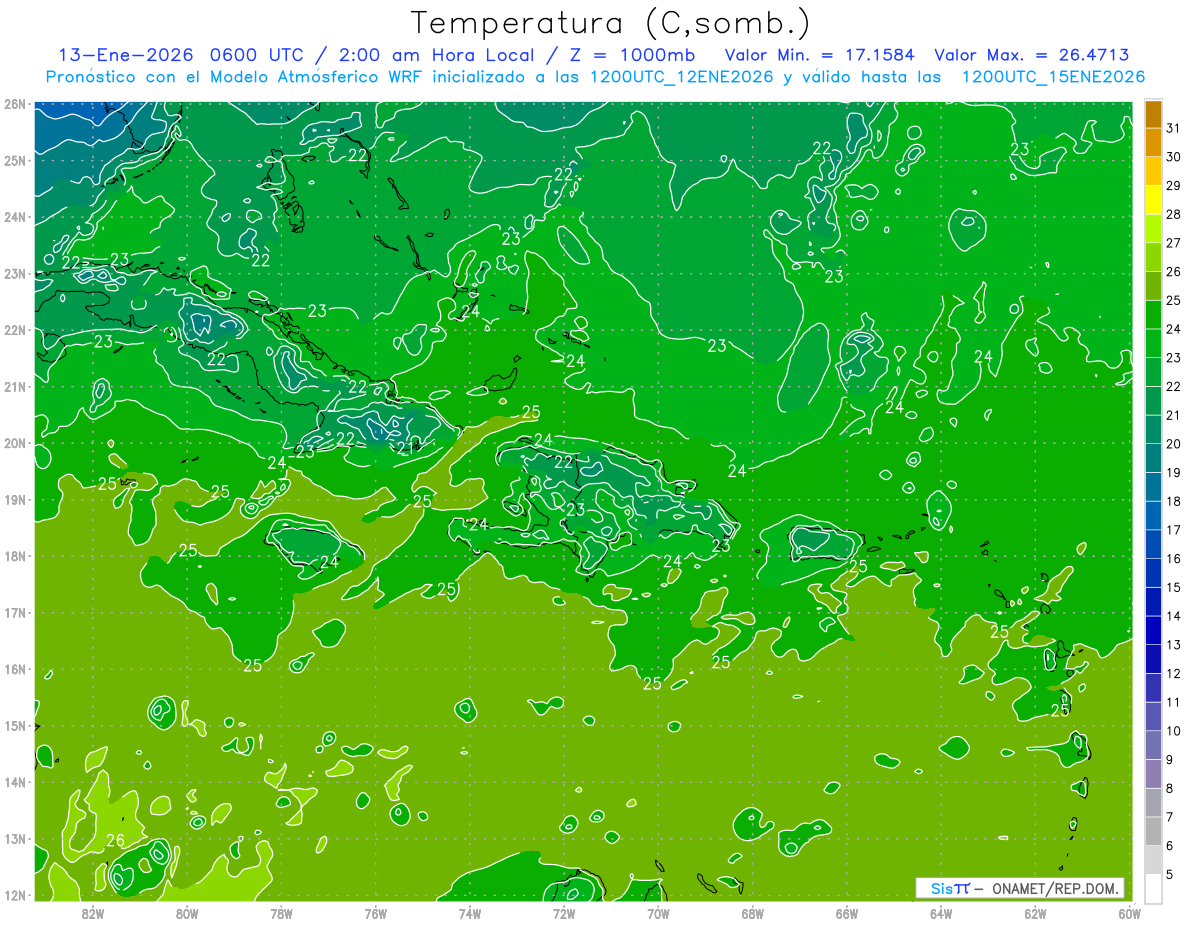This screenshot has width=1200, height=927.
Task: Click the '72W' longitude axis label
Action: click(x=564, y=913)
